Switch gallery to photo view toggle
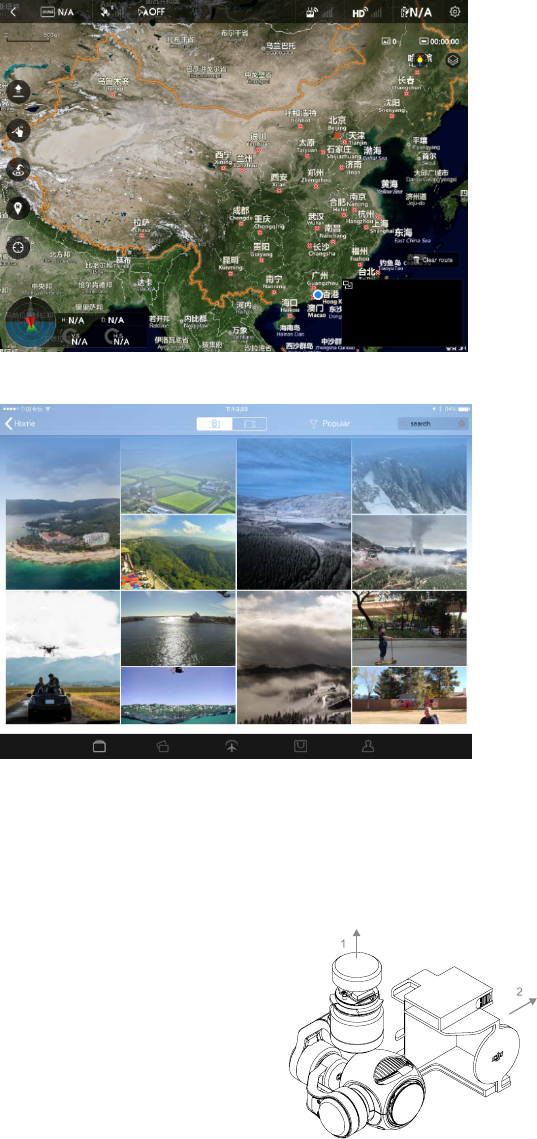The height and width of the screenshot is (1139, 537). [x=214, y=423]
